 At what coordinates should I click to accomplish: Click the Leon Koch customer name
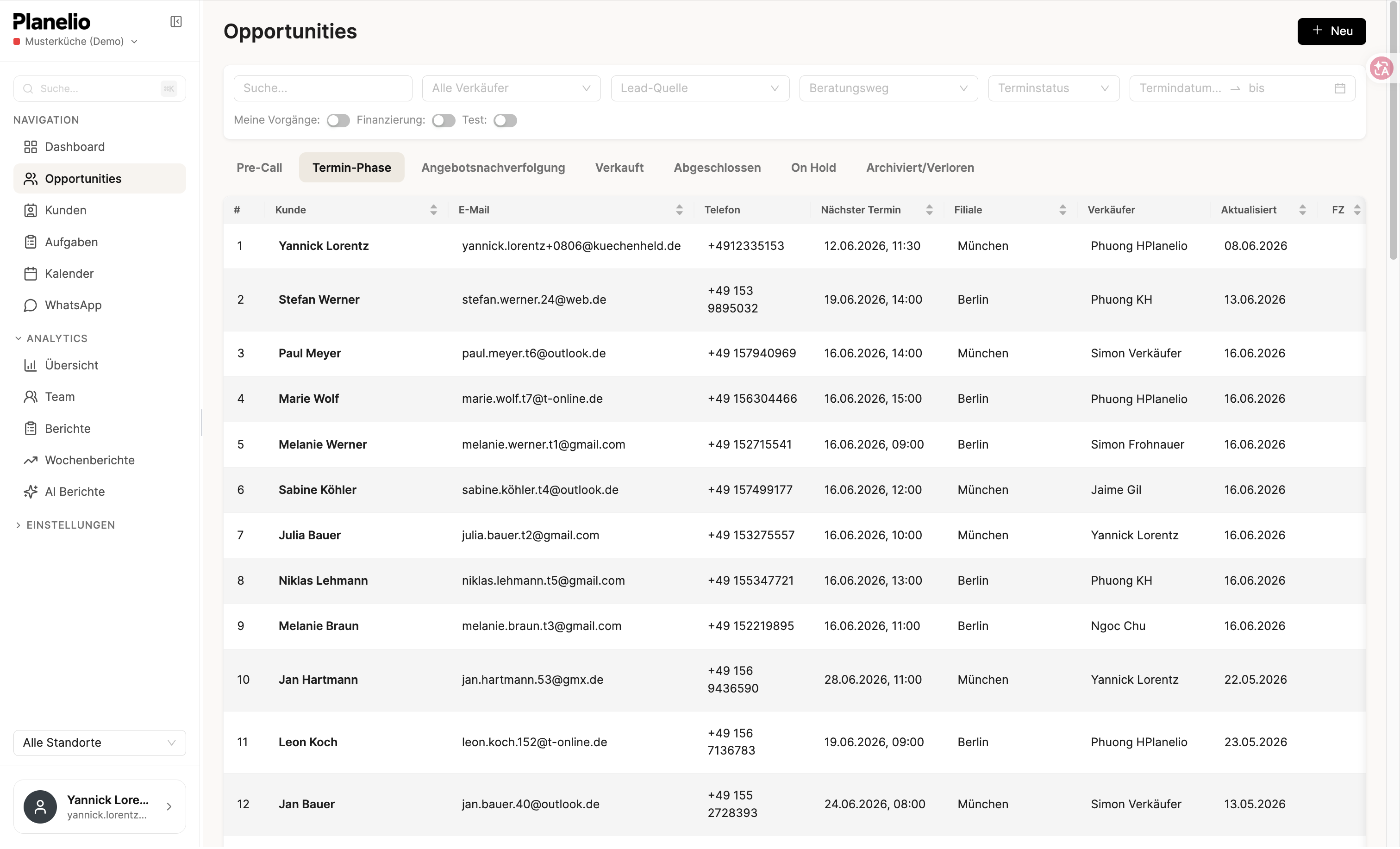[308, 743]
